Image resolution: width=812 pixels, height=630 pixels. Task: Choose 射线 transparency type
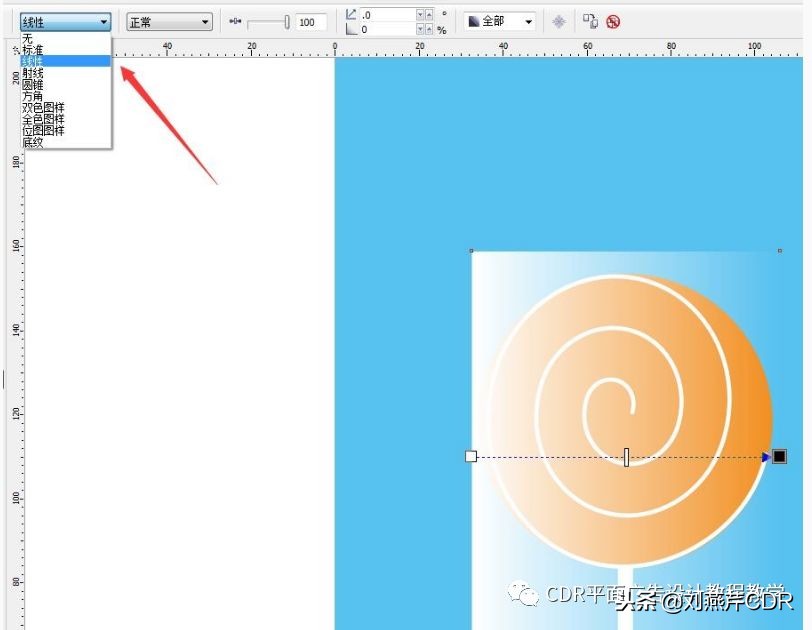pyautogui.click(x=65, y=73)
